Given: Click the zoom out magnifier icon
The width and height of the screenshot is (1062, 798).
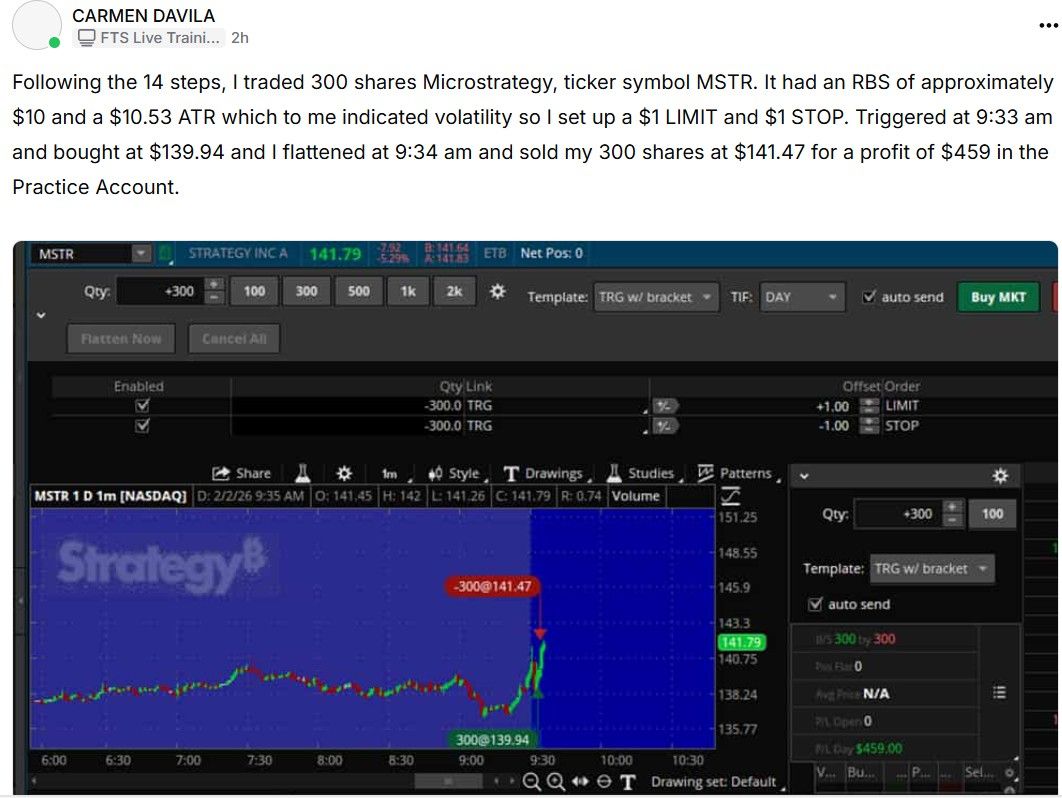Looking at the screenshot, I should tap(532, 782).
